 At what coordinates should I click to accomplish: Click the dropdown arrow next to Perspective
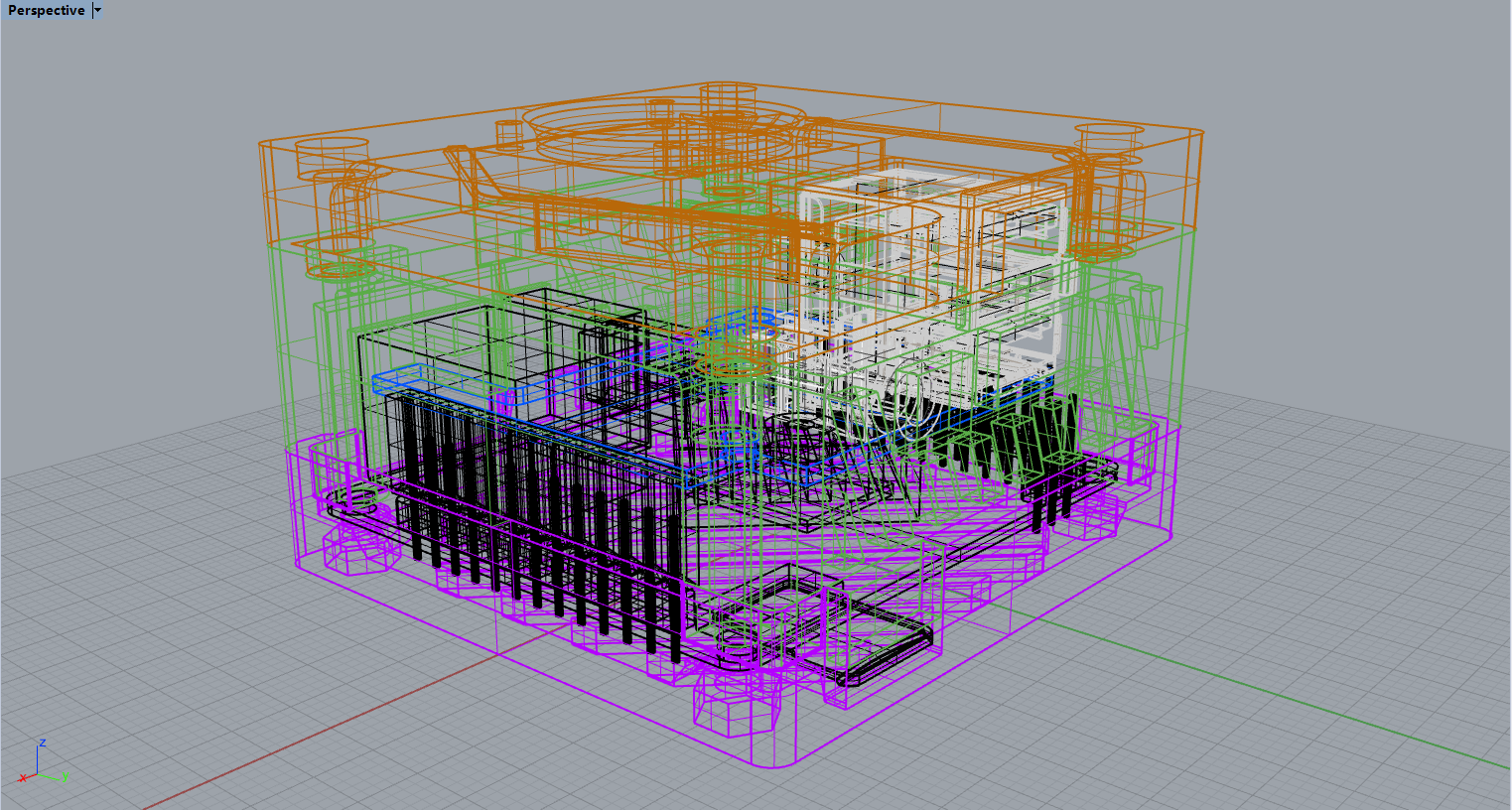pyautogui.click(x=96, y=10)
